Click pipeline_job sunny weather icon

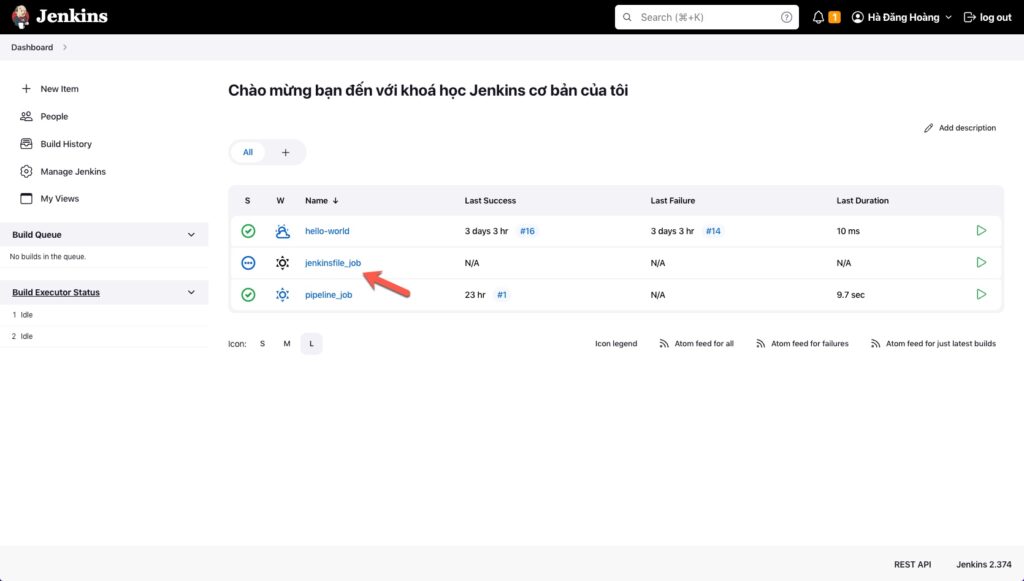pos(282,294)
